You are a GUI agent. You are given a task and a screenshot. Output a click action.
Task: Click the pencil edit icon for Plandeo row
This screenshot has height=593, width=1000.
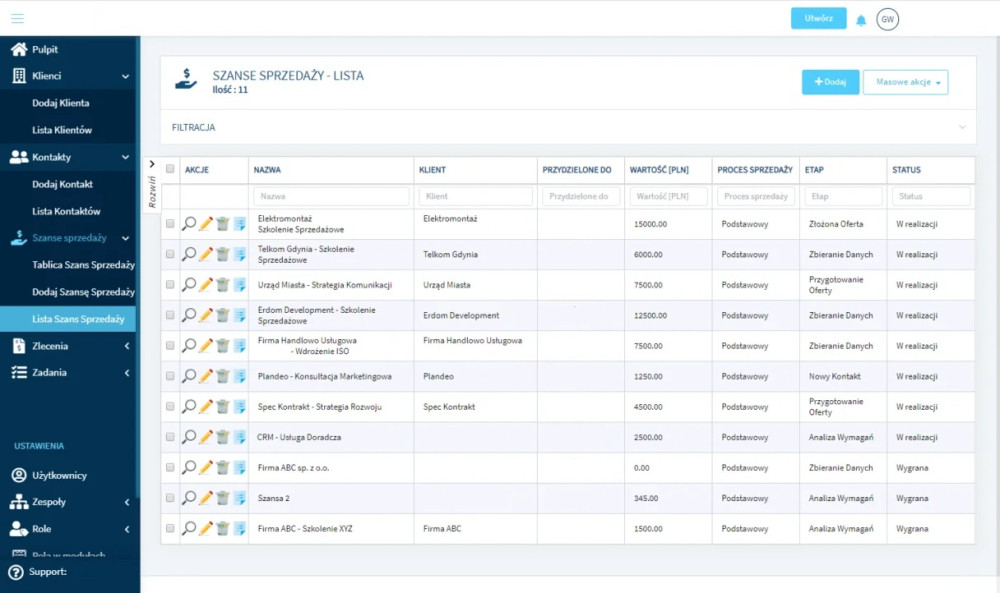tap(206, 376)
